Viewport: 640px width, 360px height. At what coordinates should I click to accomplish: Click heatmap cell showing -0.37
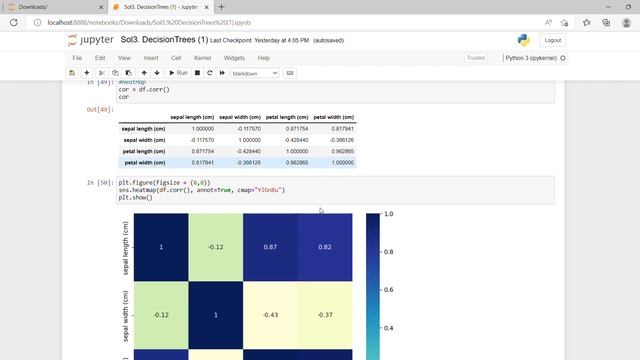(325, 315)
